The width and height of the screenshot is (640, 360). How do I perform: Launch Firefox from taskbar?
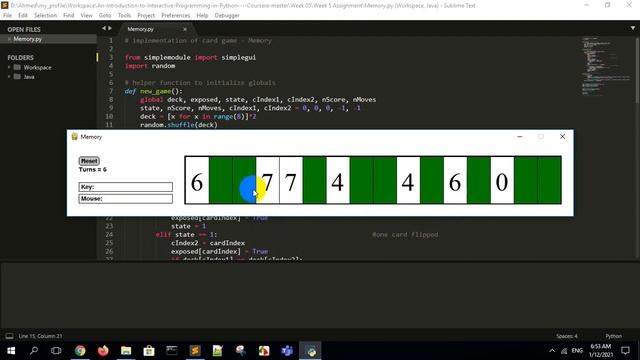[103, 351]
